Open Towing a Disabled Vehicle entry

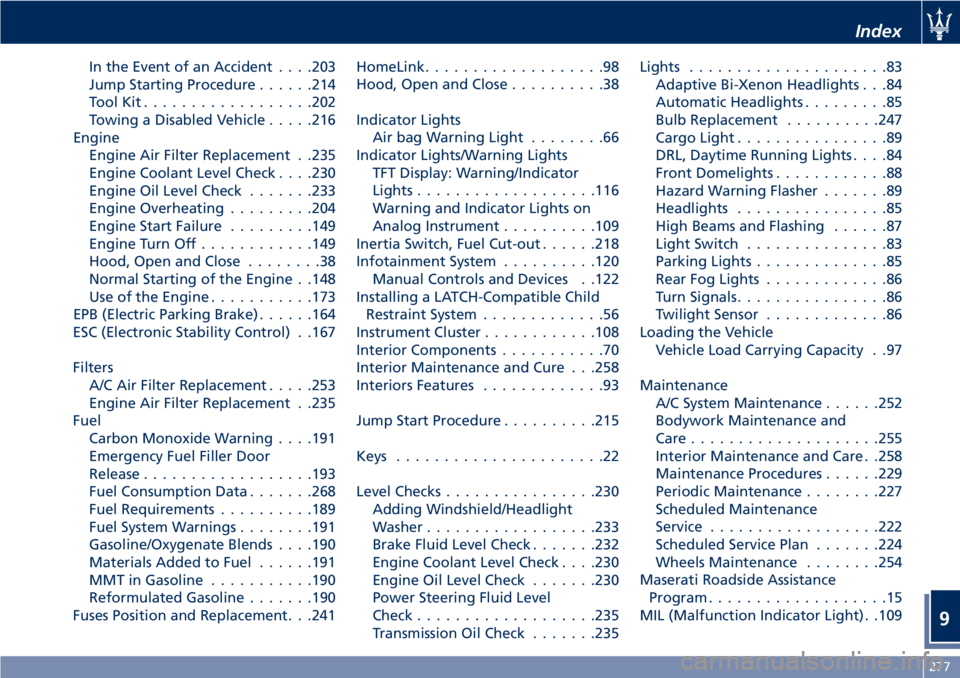click(212, 120)
